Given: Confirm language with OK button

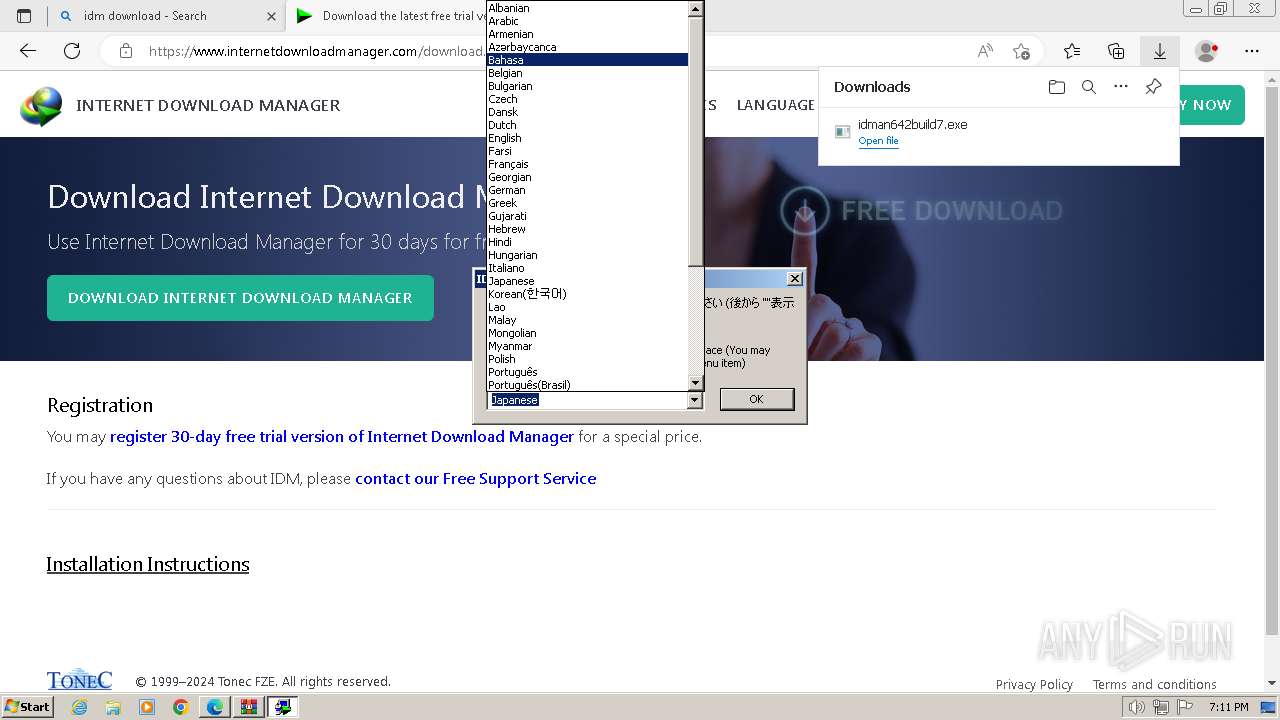Looking at the screenshot, I should (x=756, y=399).
